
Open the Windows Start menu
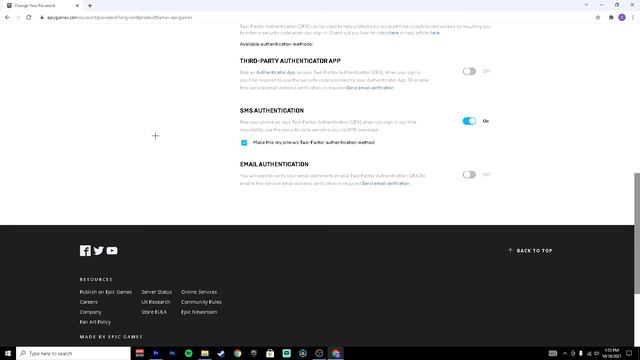tap(8, 353)
